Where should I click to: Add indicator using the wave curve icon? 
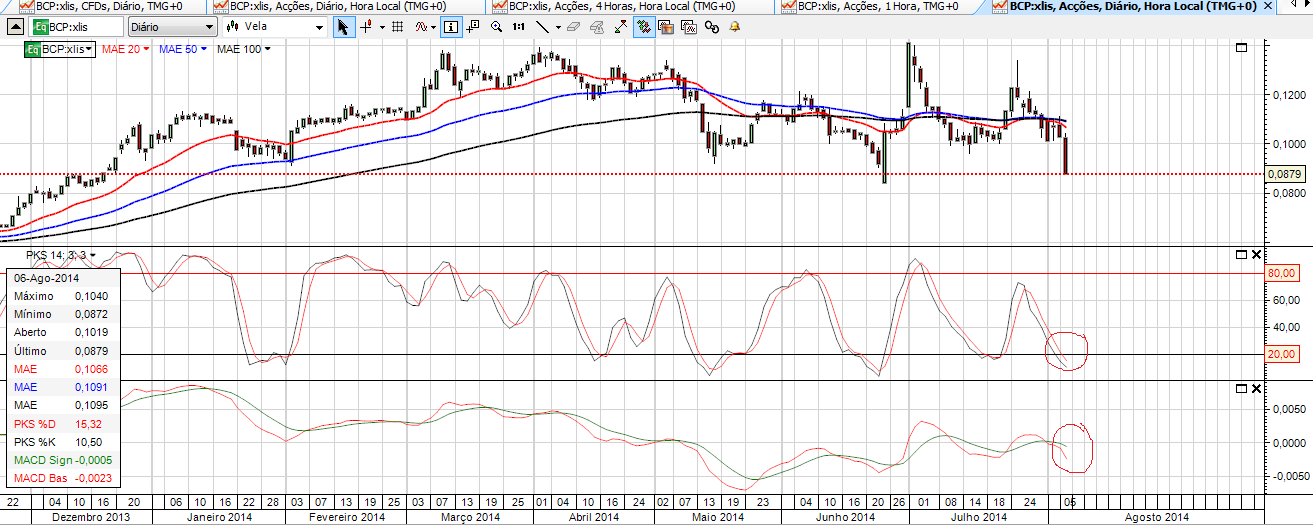422,27
